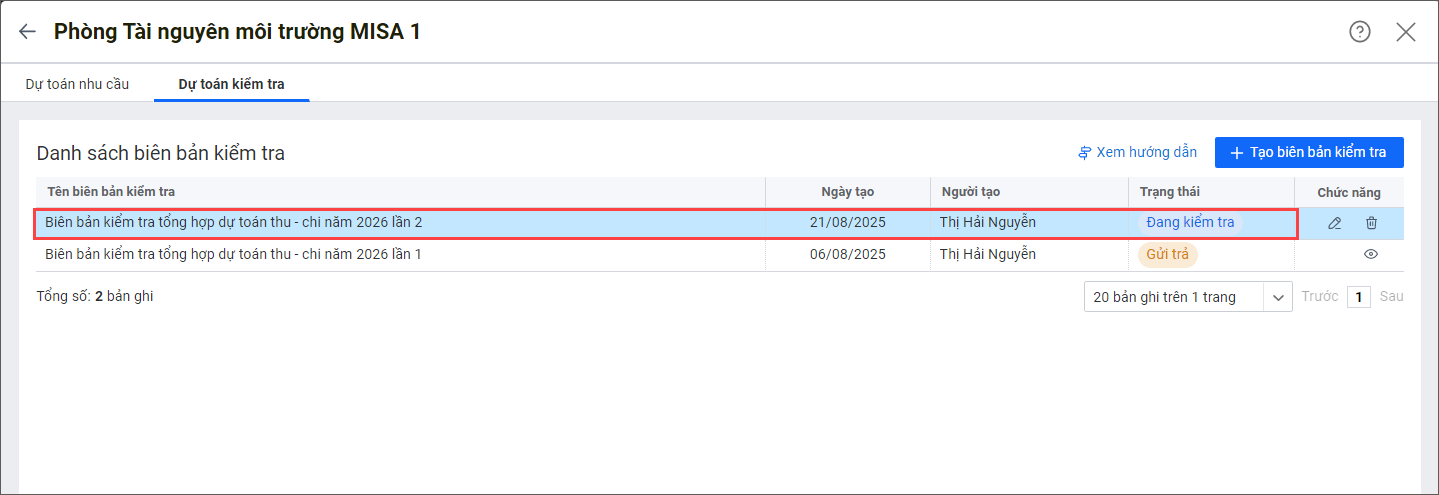Switch to Dự toán nhu cầu tab
The height and width of the screenshot is (495, 1439).
[77, 84]
